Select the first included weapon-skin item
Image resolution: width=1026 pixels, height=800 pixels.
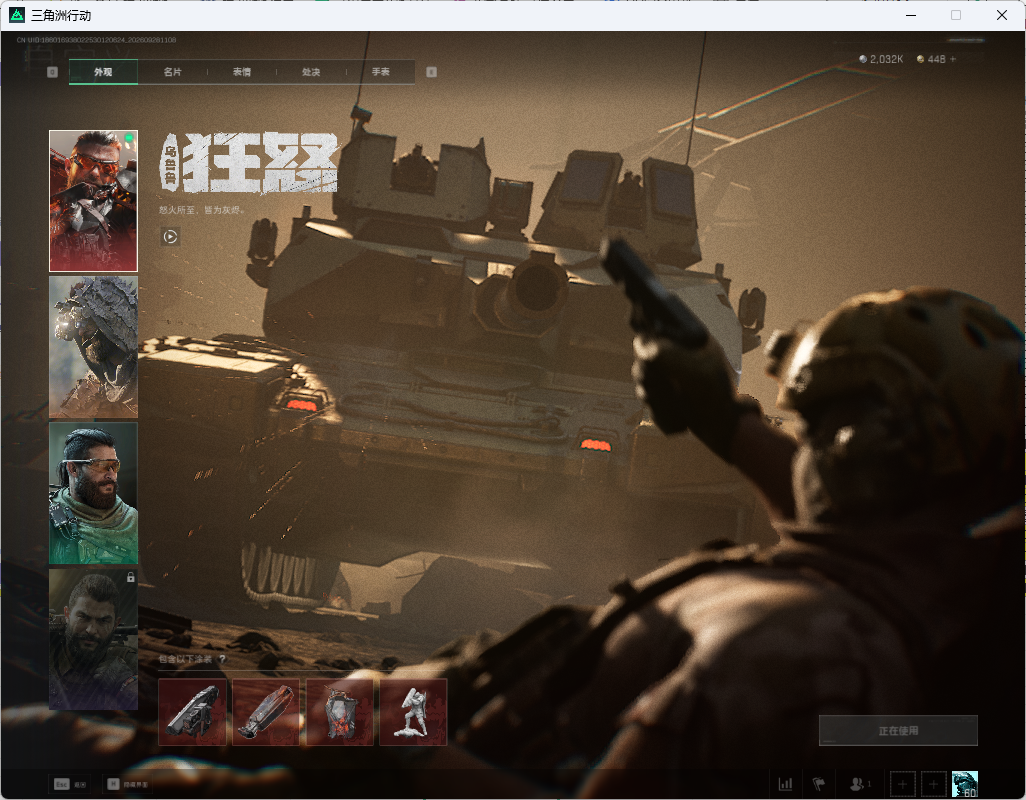[192, 712]
